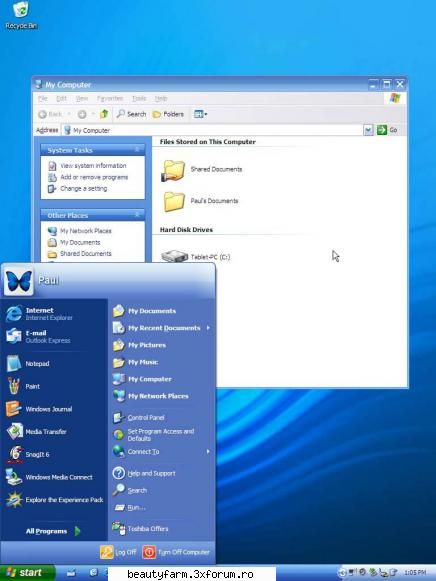436x581 pixels.
Task: Click View system information link
Action: [88, 166]
